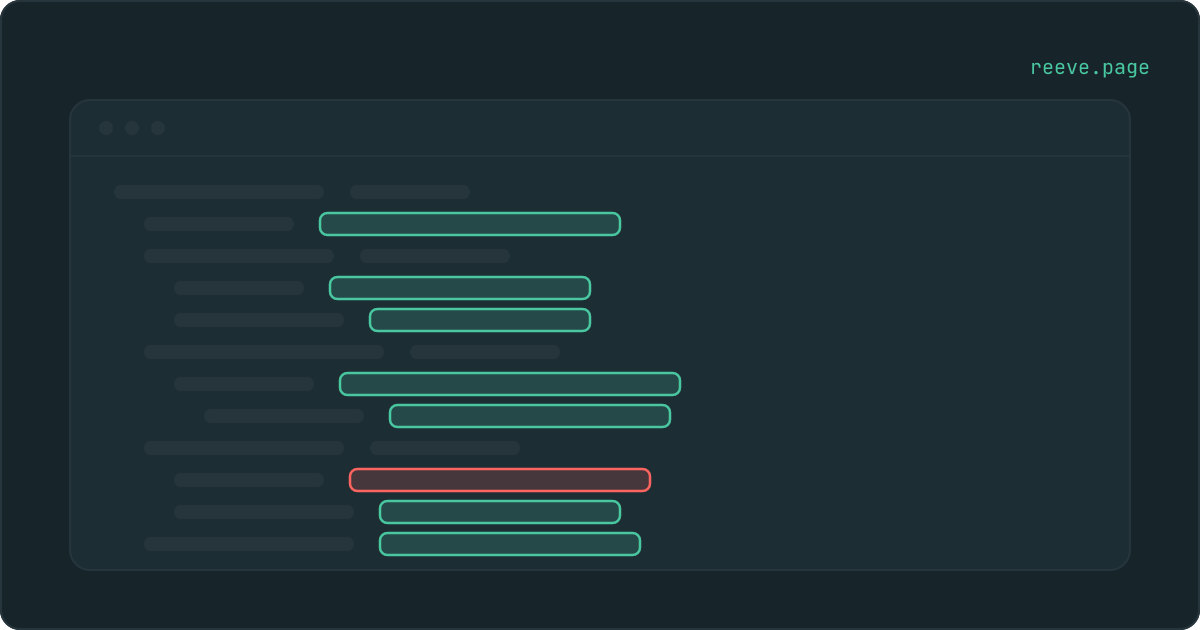
Task: Select the longest teal outlined bar
Action: pyautogui.click(x=510, y=384)
